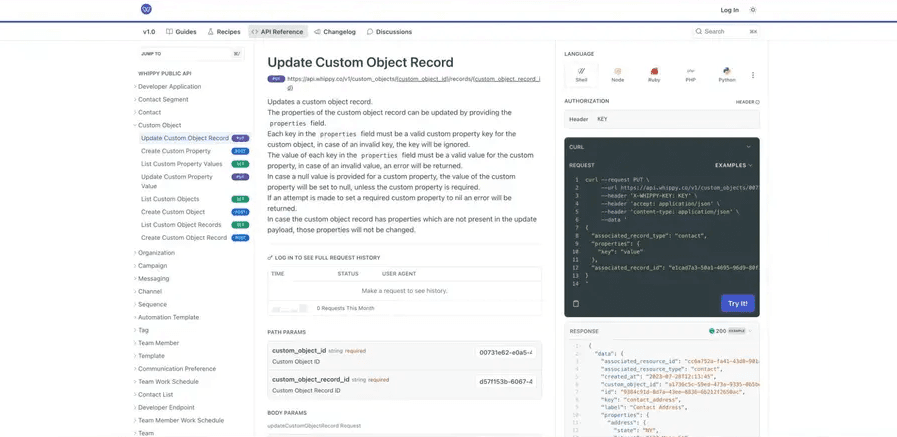Select the Node language icon
897x437 pixels.
tap(618, 75)
